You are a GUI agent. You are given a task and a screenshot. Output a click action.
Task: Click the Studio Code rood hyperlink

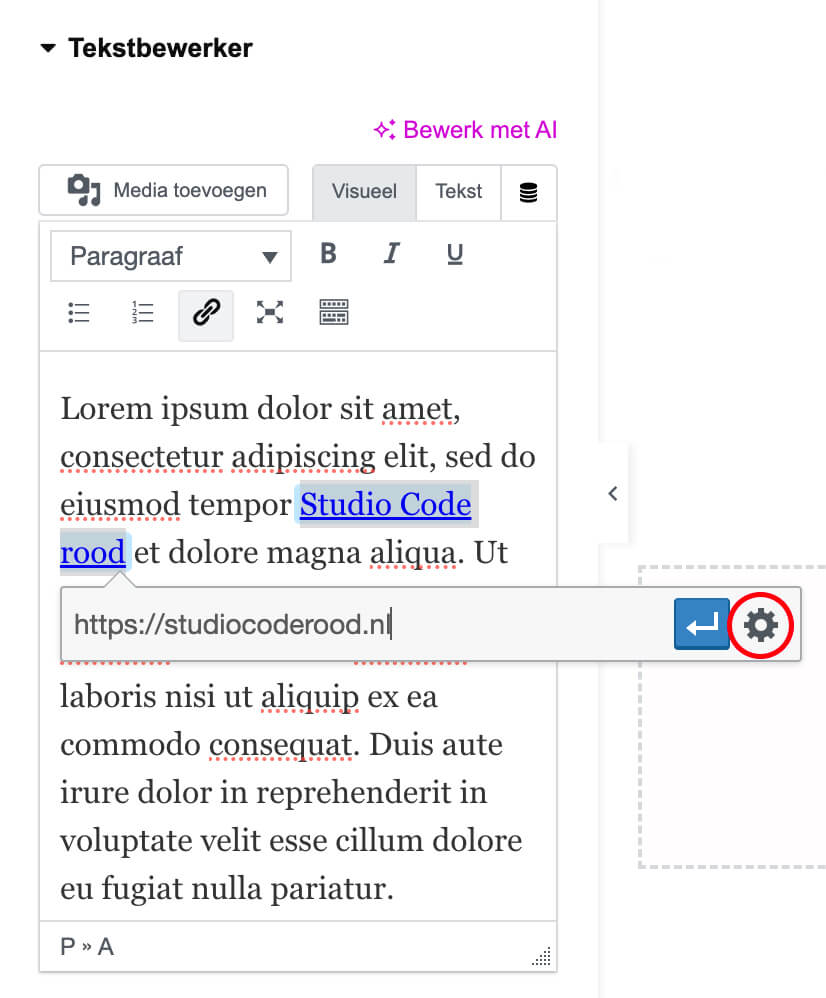[x=385, y=505]
